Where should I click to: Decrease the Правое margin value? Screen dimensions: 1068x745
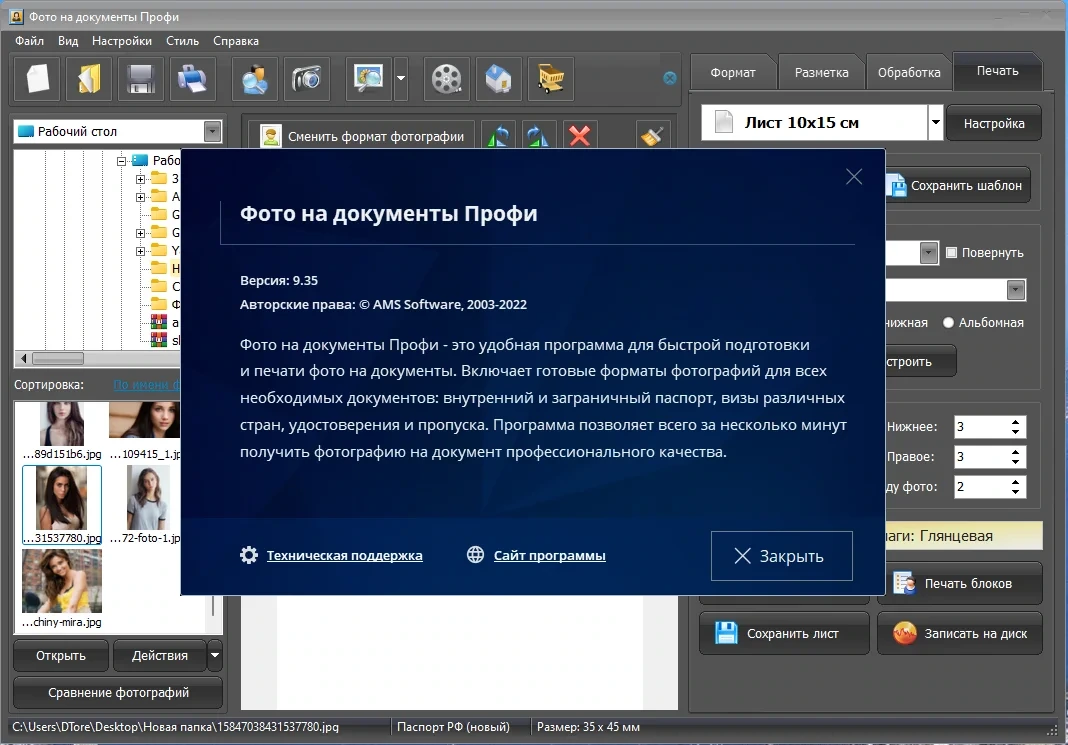pos(1016,462)
